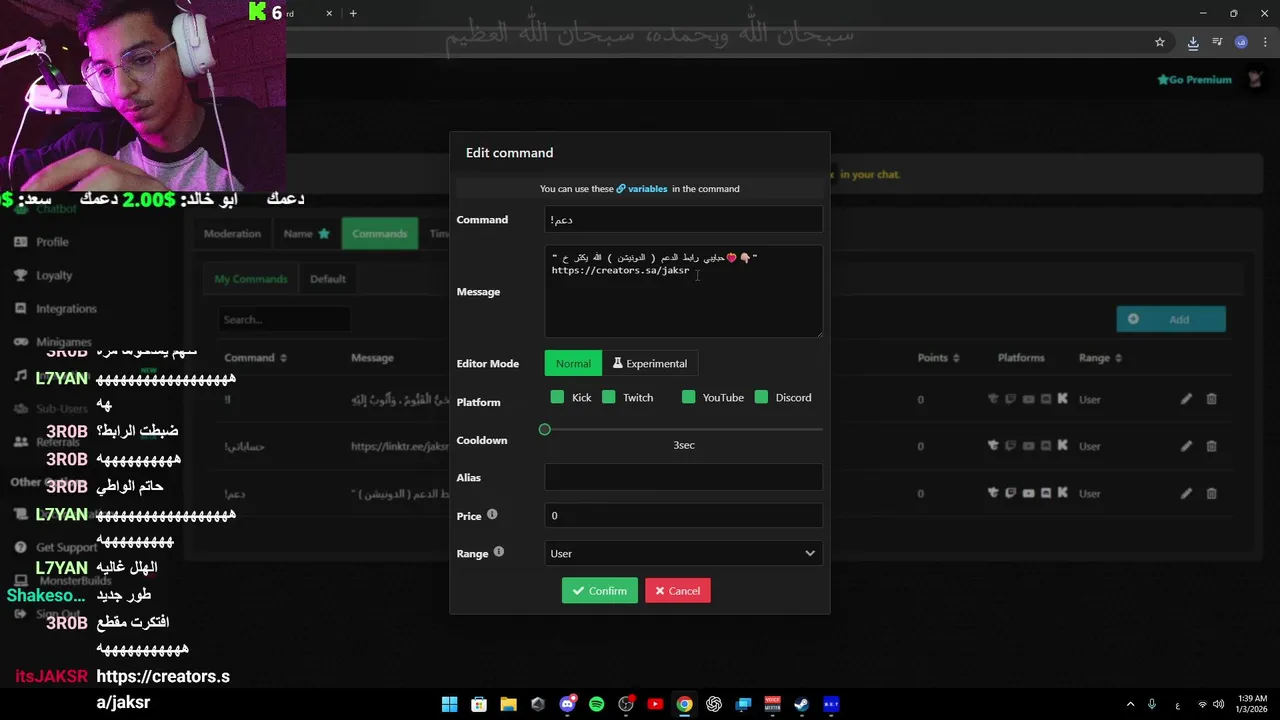
Task: Open Get Support in the sidebar
Action: pos(66,547)
